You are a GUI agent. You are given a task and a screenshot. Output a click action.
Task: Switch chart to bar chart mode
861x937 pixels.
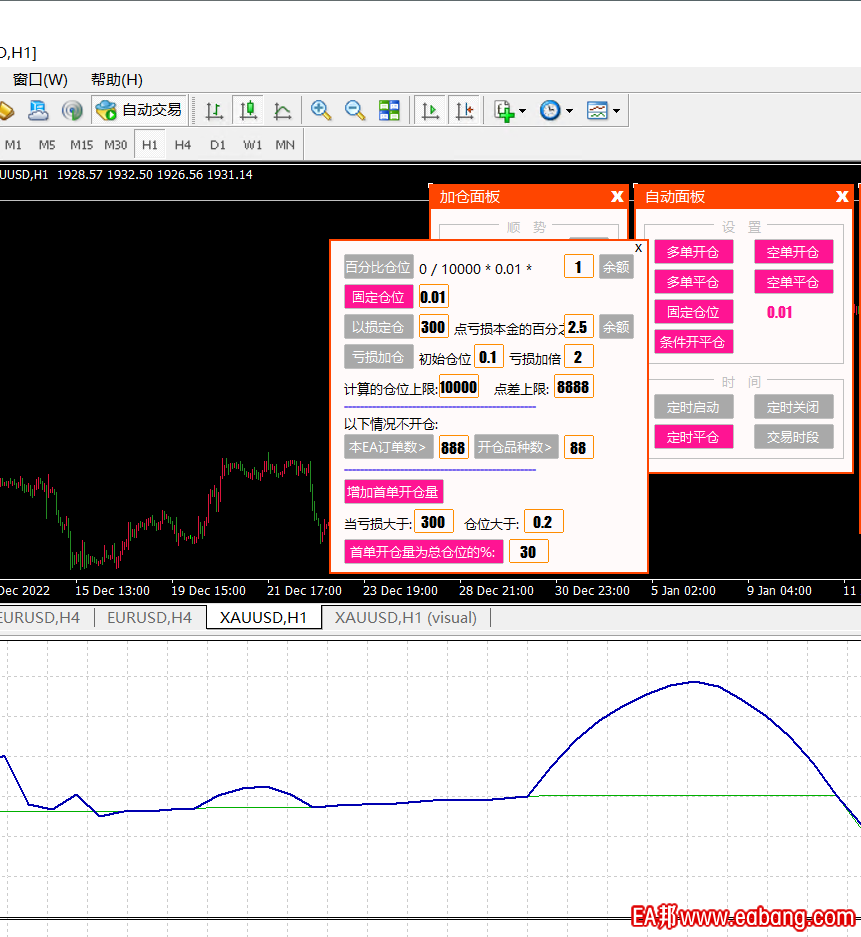pos(214,111)
